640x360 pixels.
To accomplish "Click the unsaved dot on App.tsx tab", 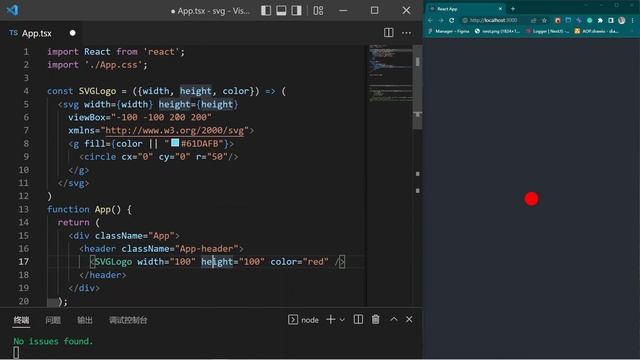I will (73, 33).
